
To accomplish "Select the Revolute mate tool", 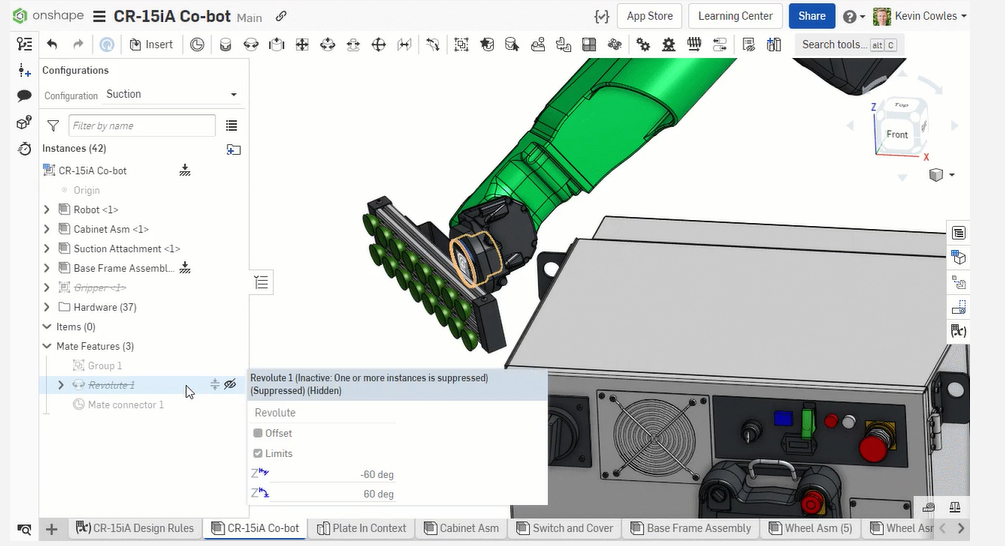I will pyautogui.click(x=251, y=44).
